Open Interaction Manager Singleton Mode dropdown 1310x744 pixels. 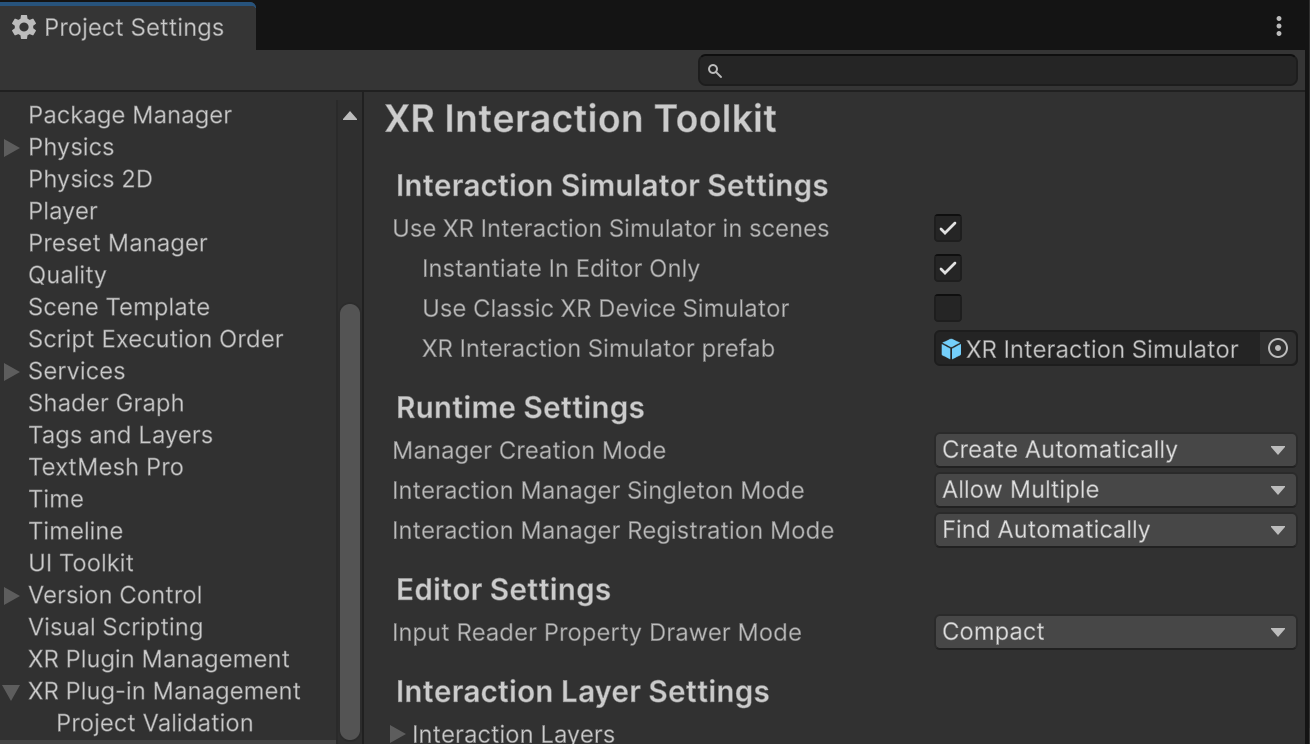[1115, 490]
